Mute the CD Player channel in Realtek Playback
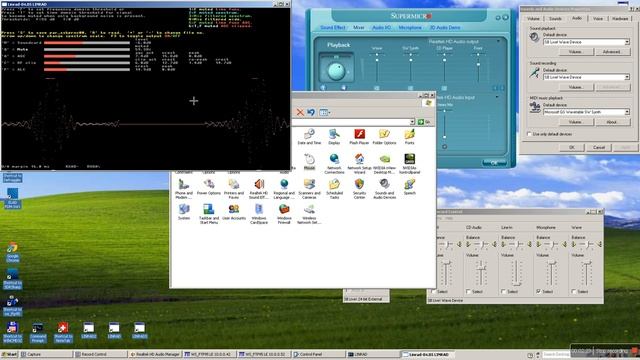The width and height of the screenshot is (640, 360). pos(444,88)
